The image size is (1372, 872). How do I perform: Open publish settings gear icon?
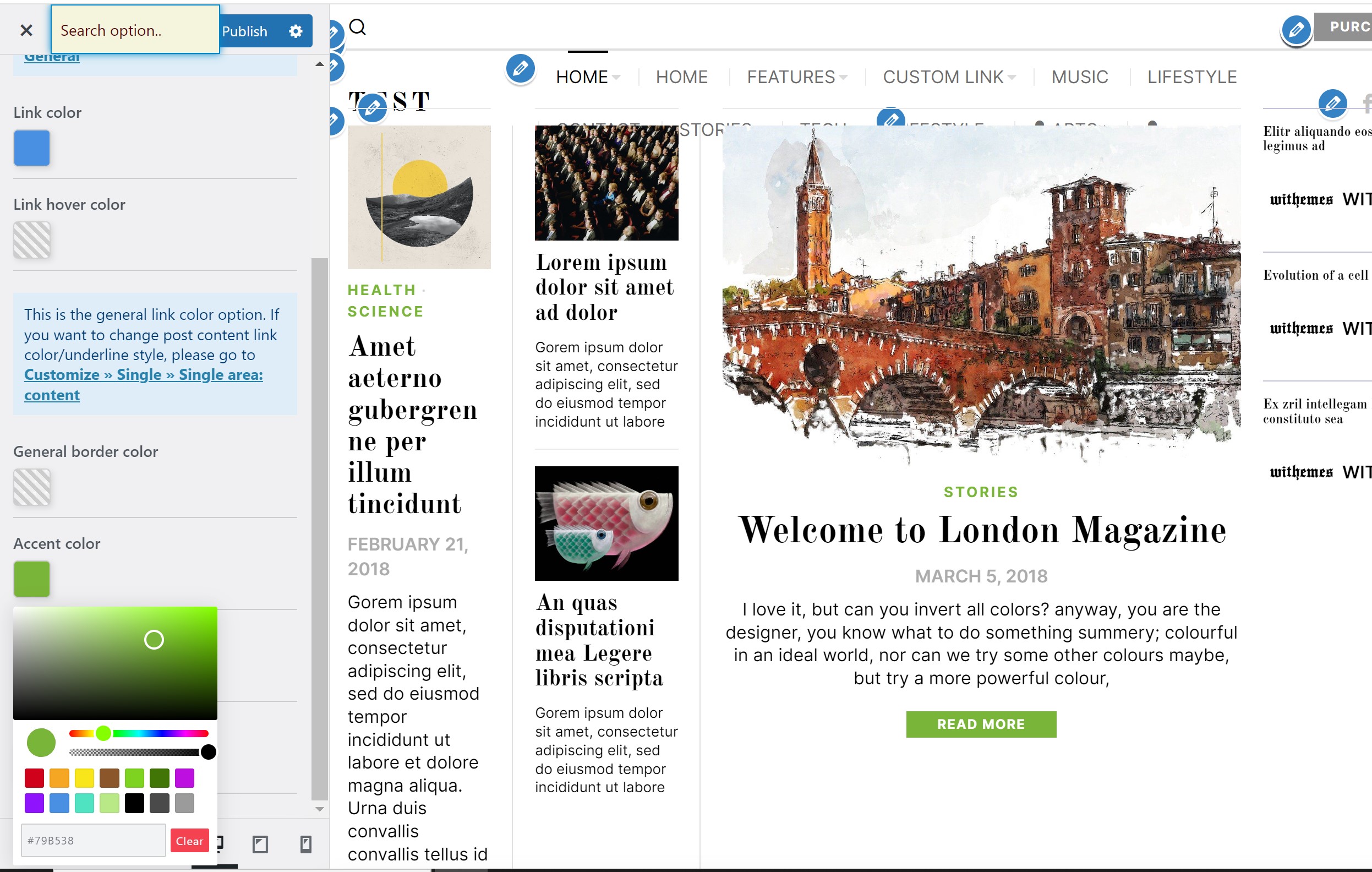(x=296, y=31)
